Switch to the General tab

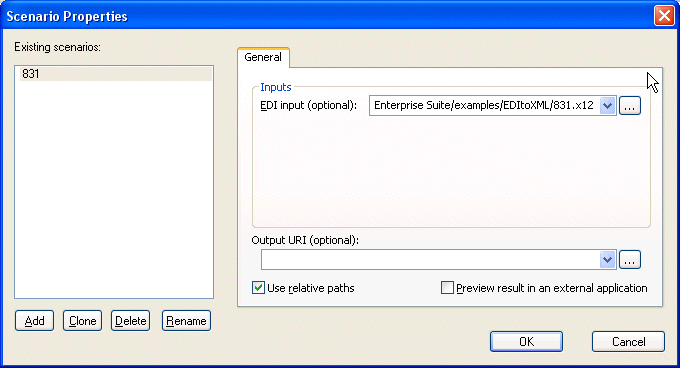click(x=263, y=57)
